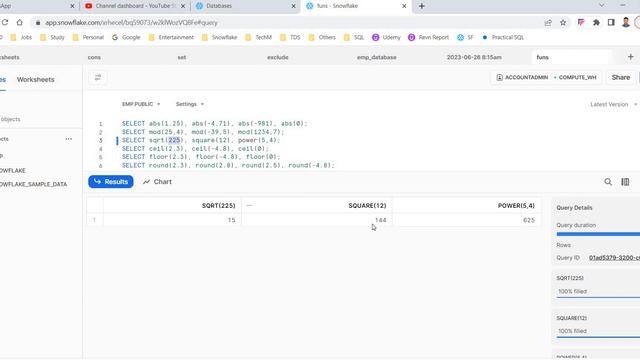Viewport: 640px width, 360px height.
Task: Open the EMP.PUBLIC schema dropdown
Action: point(141,104)
